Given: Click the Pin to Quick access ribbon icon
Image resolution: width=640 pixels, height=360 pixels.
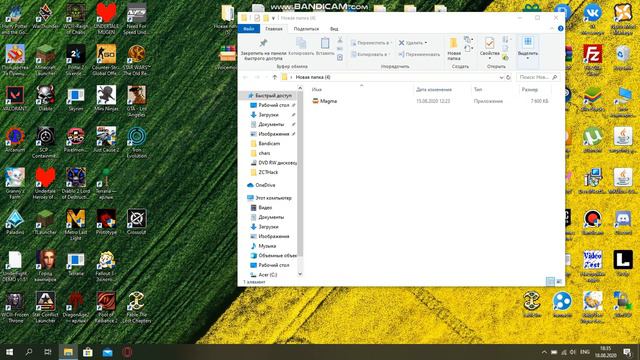Looking at the screenshot, I should tap(263, 43).
